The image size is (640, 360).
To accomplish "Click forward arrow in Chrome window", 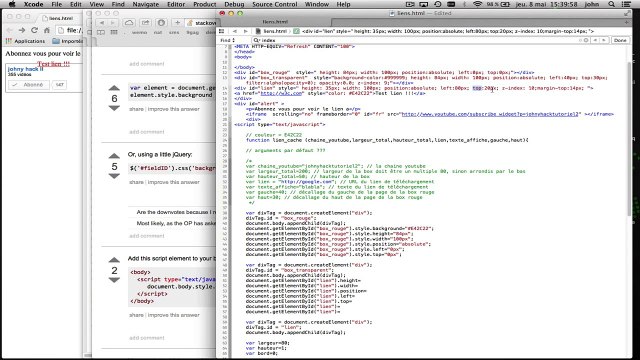I will pyautogui.click(x=22, y=30).
